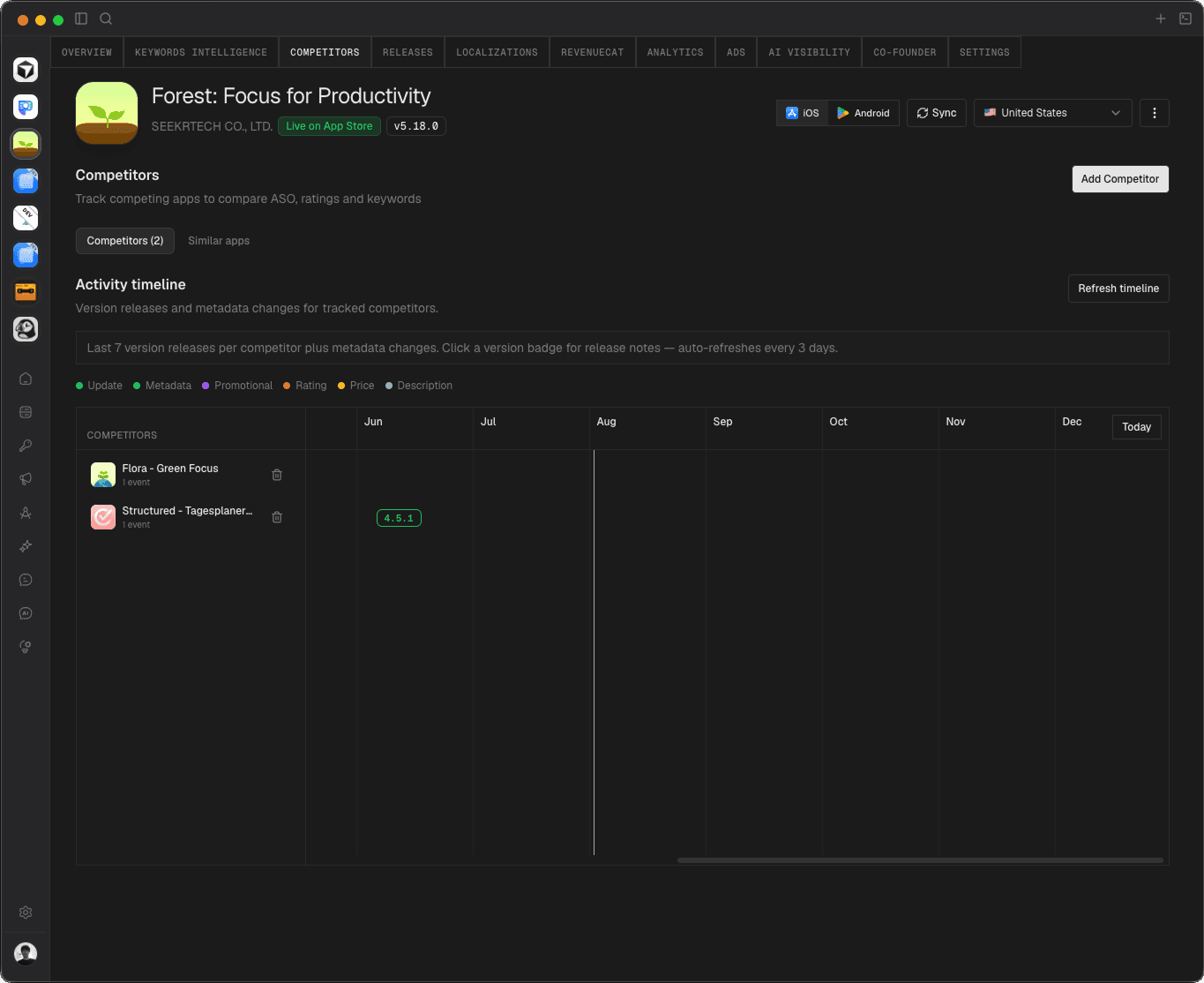Click the timeline horizontal scrollbar
Screen dimensions: 1204x983
point(920,860)
